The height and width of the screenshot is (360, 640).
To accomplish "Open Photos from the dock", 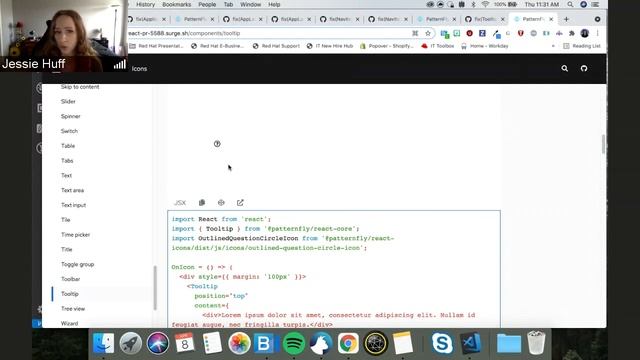I will (239, 343).
